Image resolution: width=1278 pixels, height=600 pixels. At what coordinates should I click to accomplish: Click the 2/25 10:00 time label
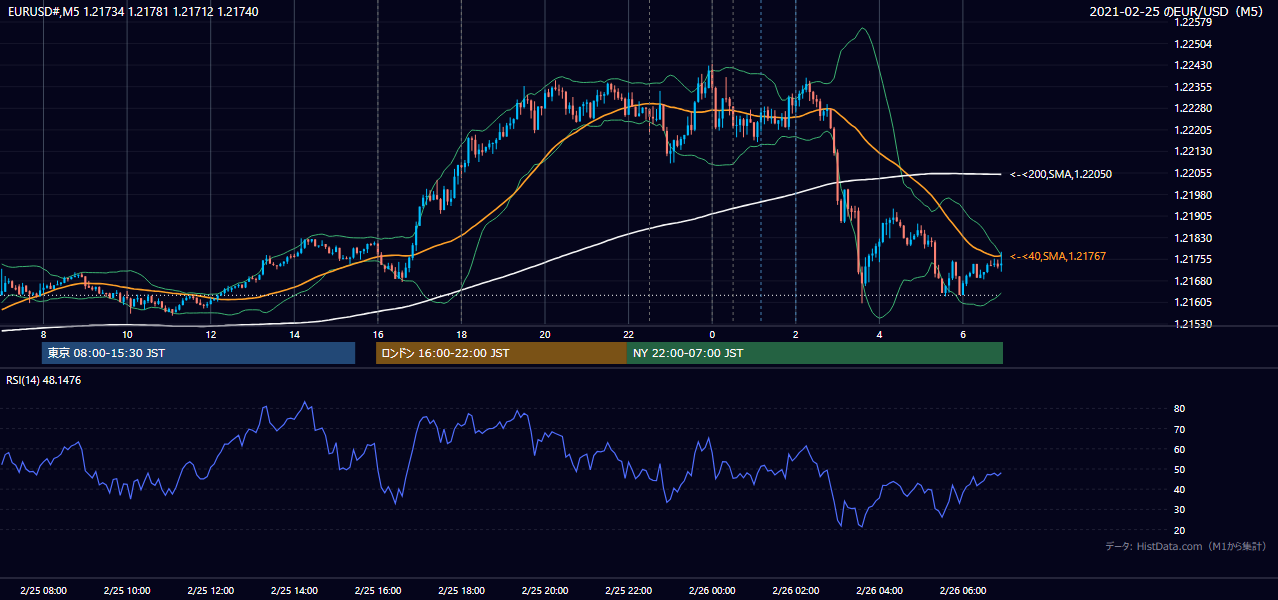pyautogui.click(x=127, y=590)
